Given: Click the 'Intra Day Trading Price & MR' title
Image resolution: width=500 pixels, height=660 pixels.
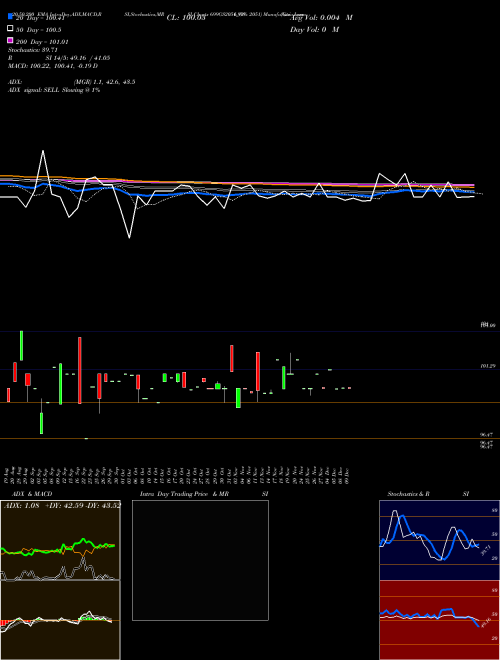Looking at the screenshot, I should 184,494.
